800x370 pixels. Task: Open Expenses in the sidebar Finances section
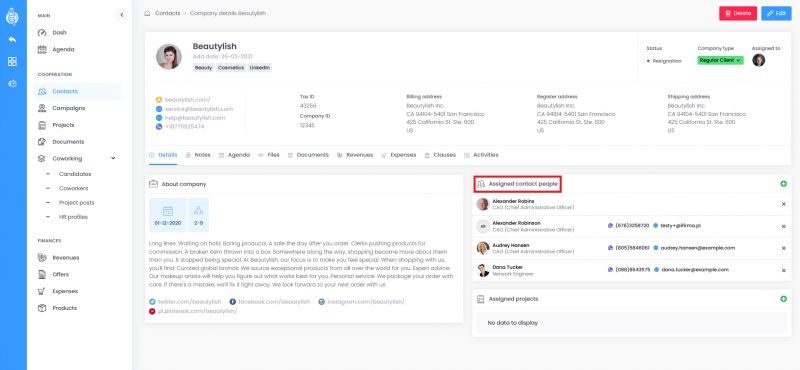point(65,291)
